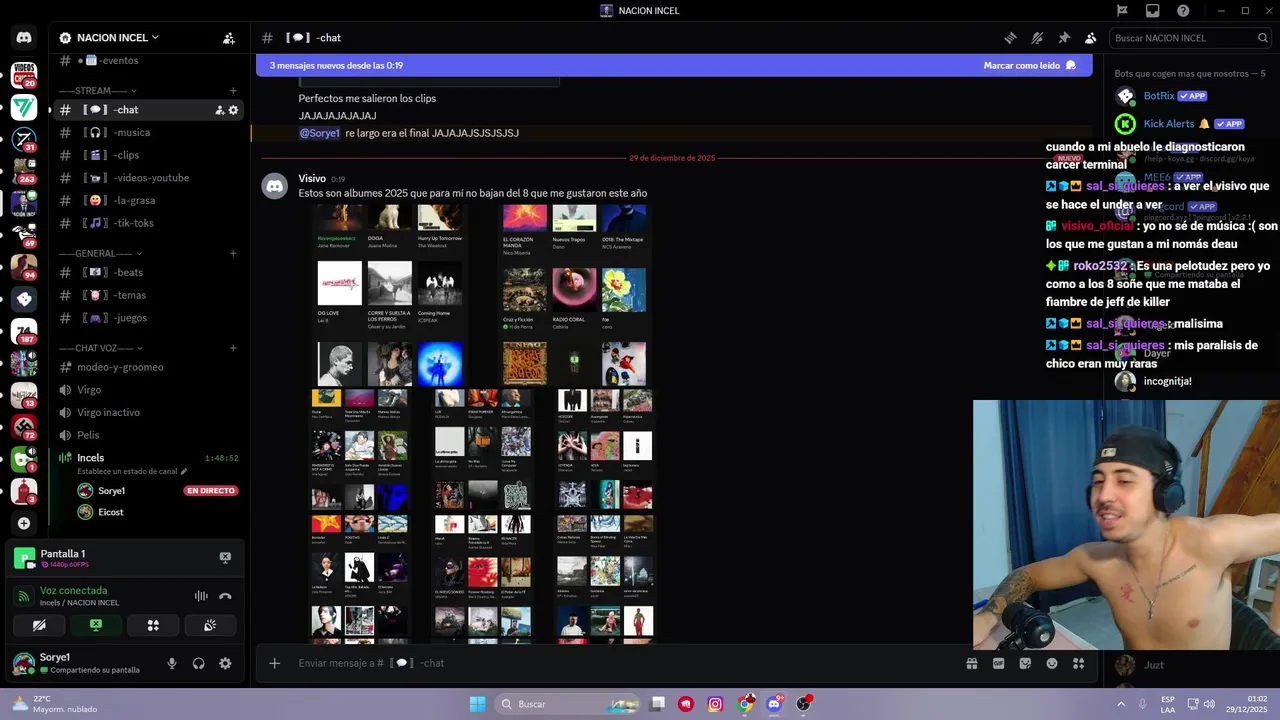Open pinned messages icon

pyautogui.click(x=1064, y=38)
